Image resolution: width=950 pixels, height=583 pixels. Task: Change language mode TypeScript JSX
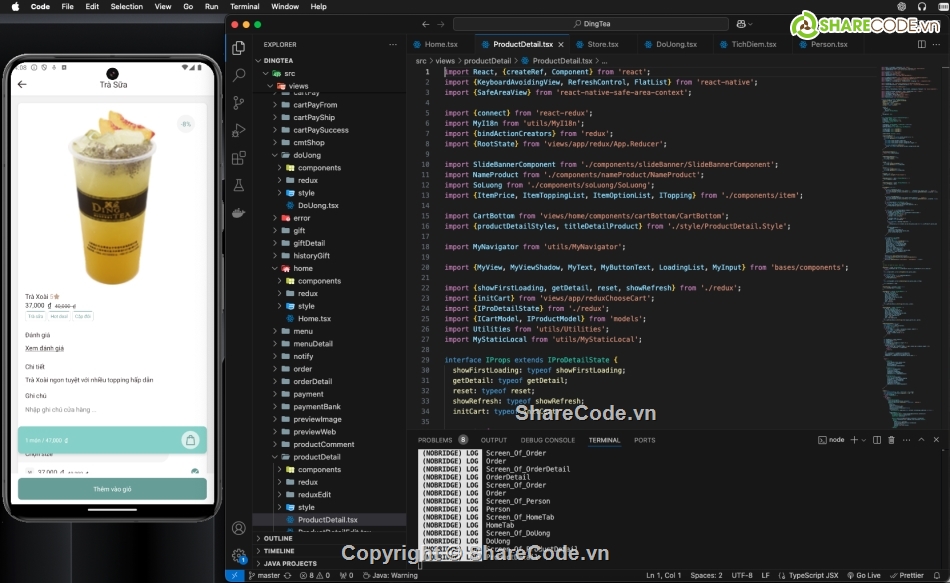[x=814, y=576]
